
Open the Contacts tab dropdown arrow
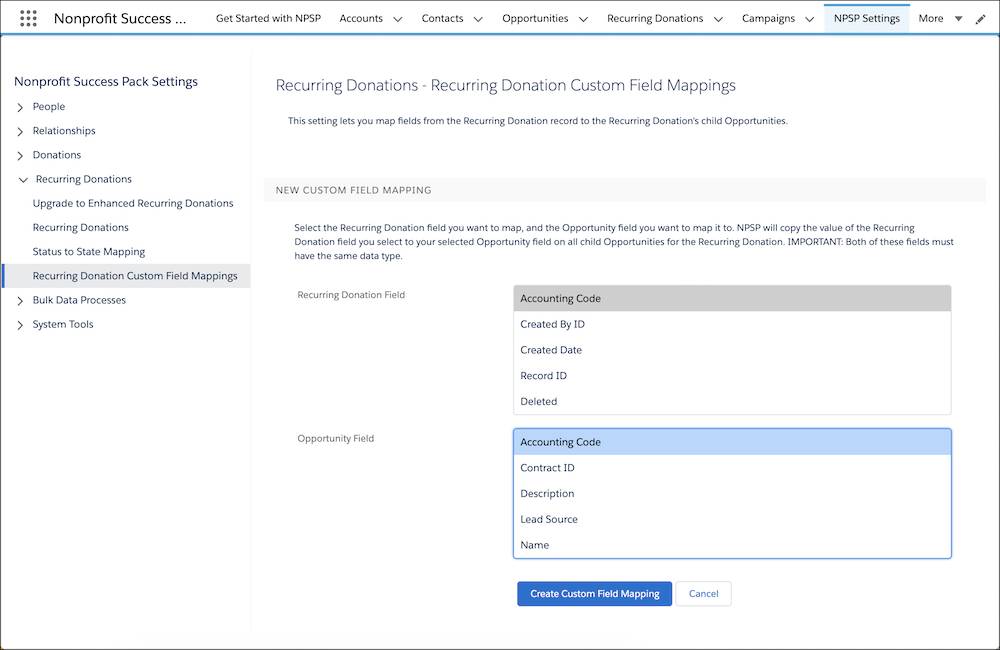(x=477, y=18)
